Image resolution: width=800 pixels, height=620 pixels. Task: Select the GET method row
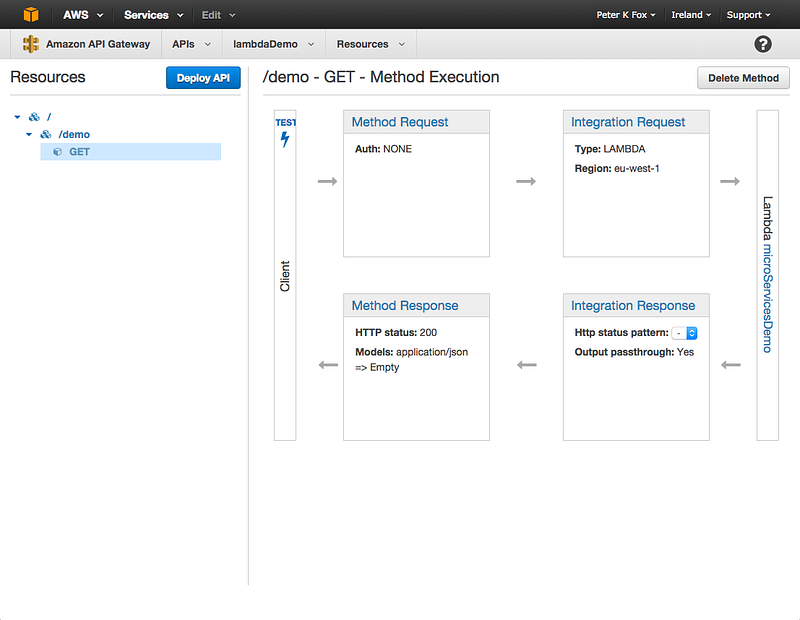coord(131,152)
